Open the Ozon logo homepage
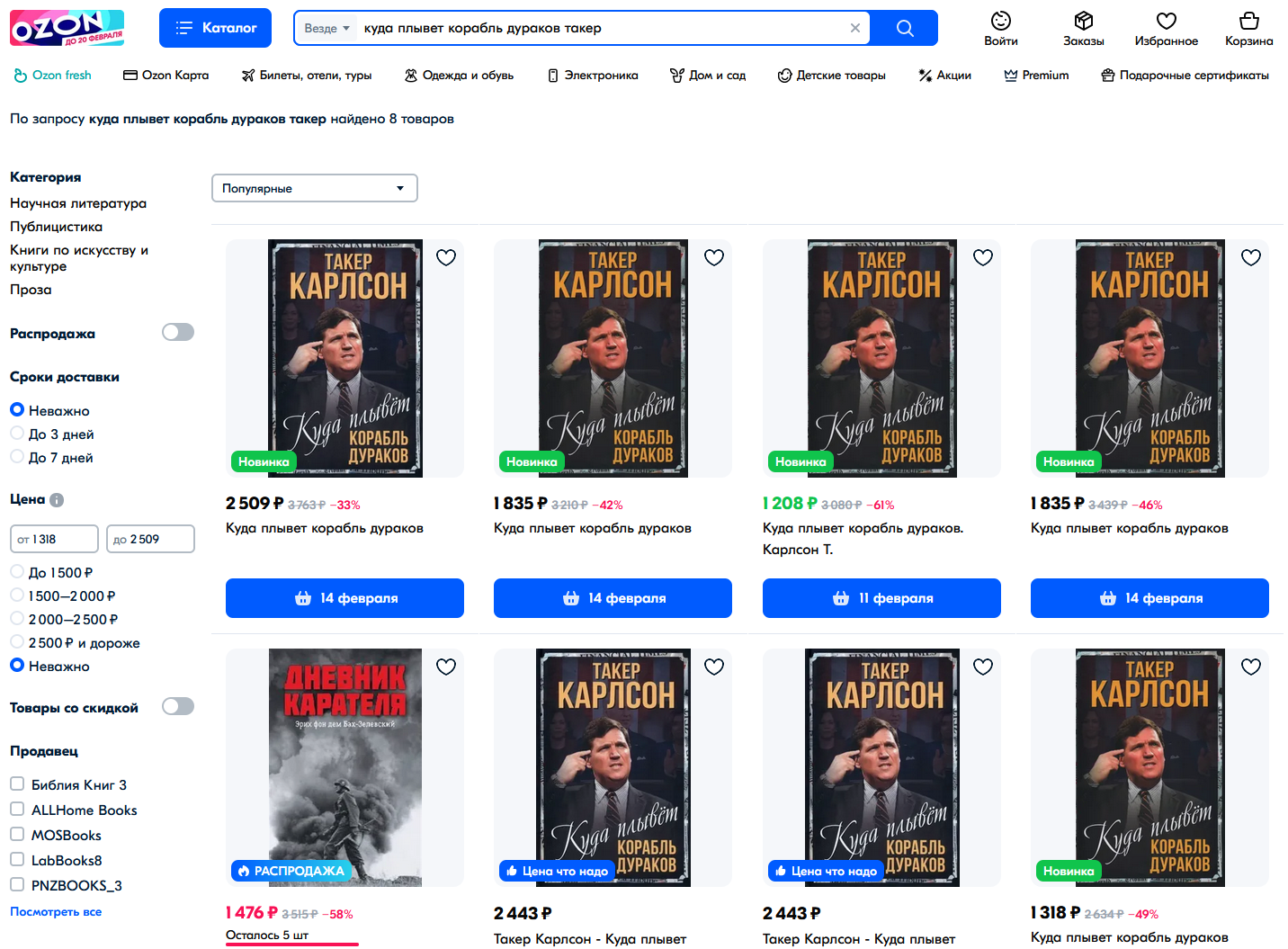The image size is (1288, 949). click(67, 28)
